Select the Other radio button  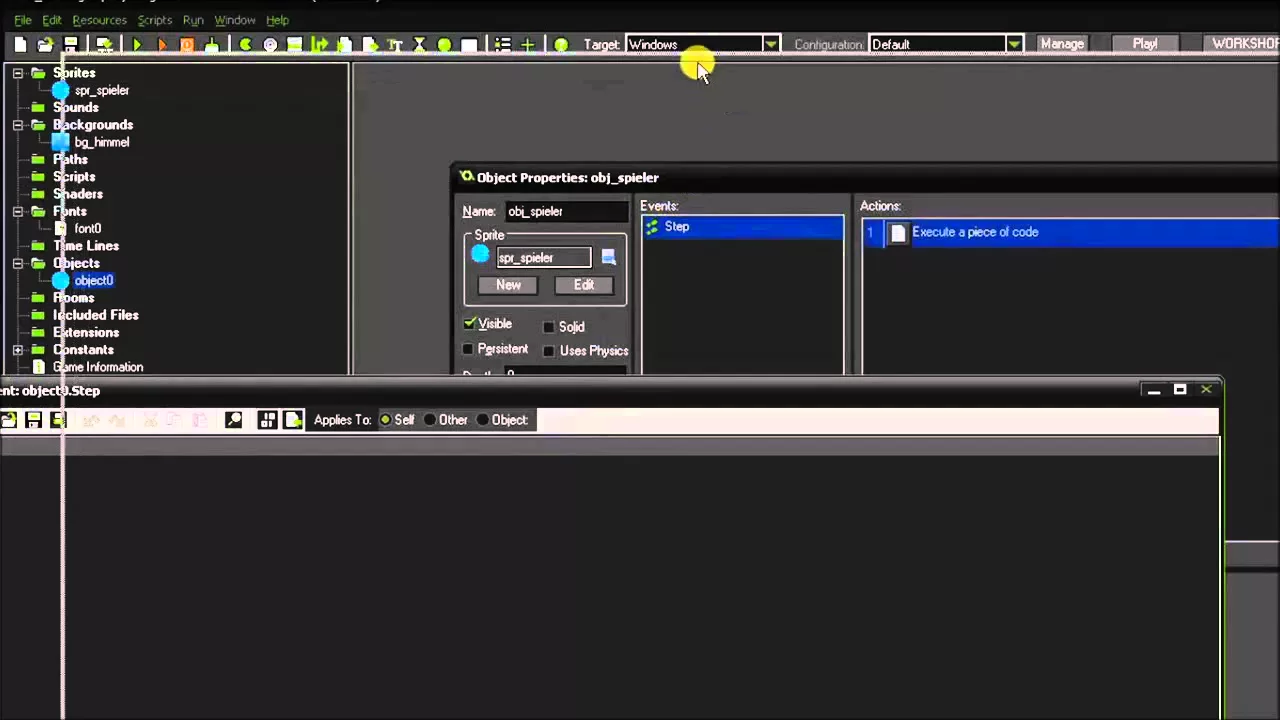pos(431,420)
